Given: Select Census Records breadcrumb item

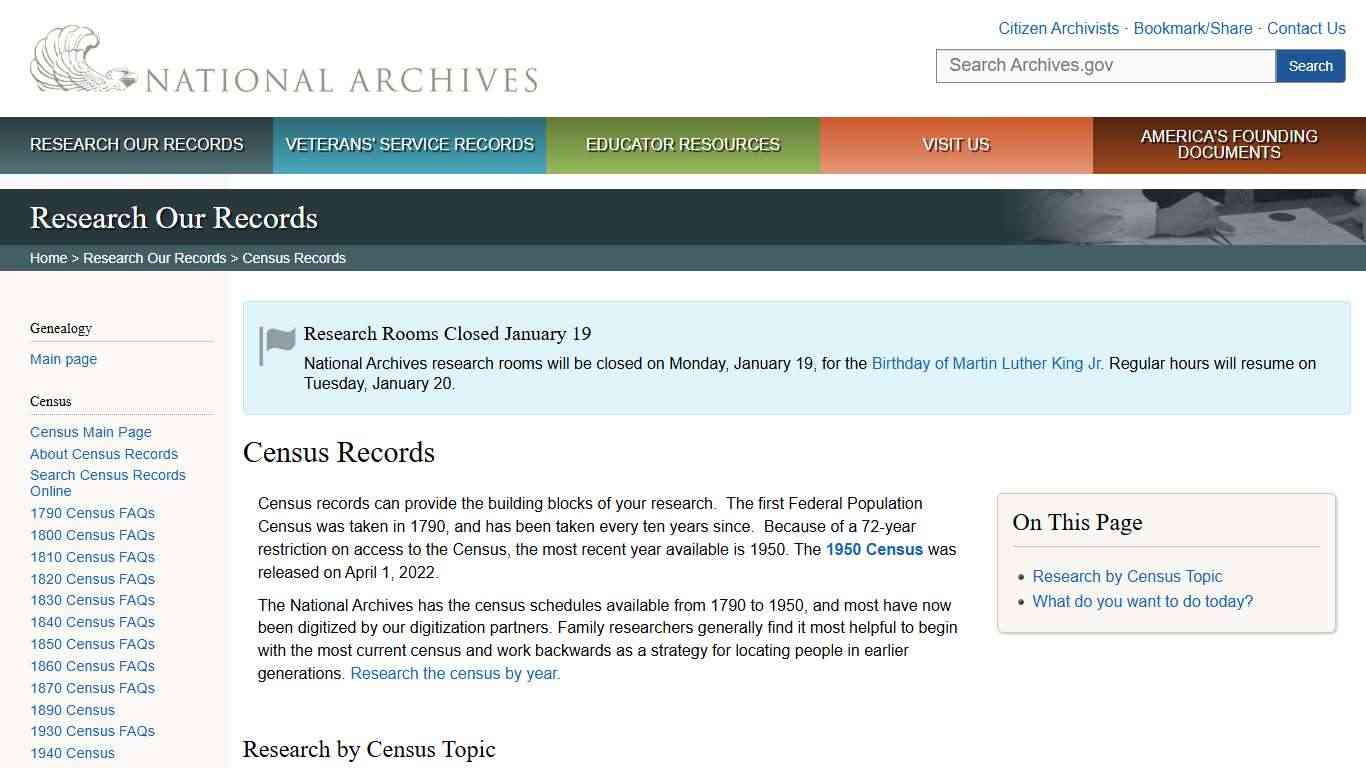Looking at the screenshot, I should tap(293, 257).
